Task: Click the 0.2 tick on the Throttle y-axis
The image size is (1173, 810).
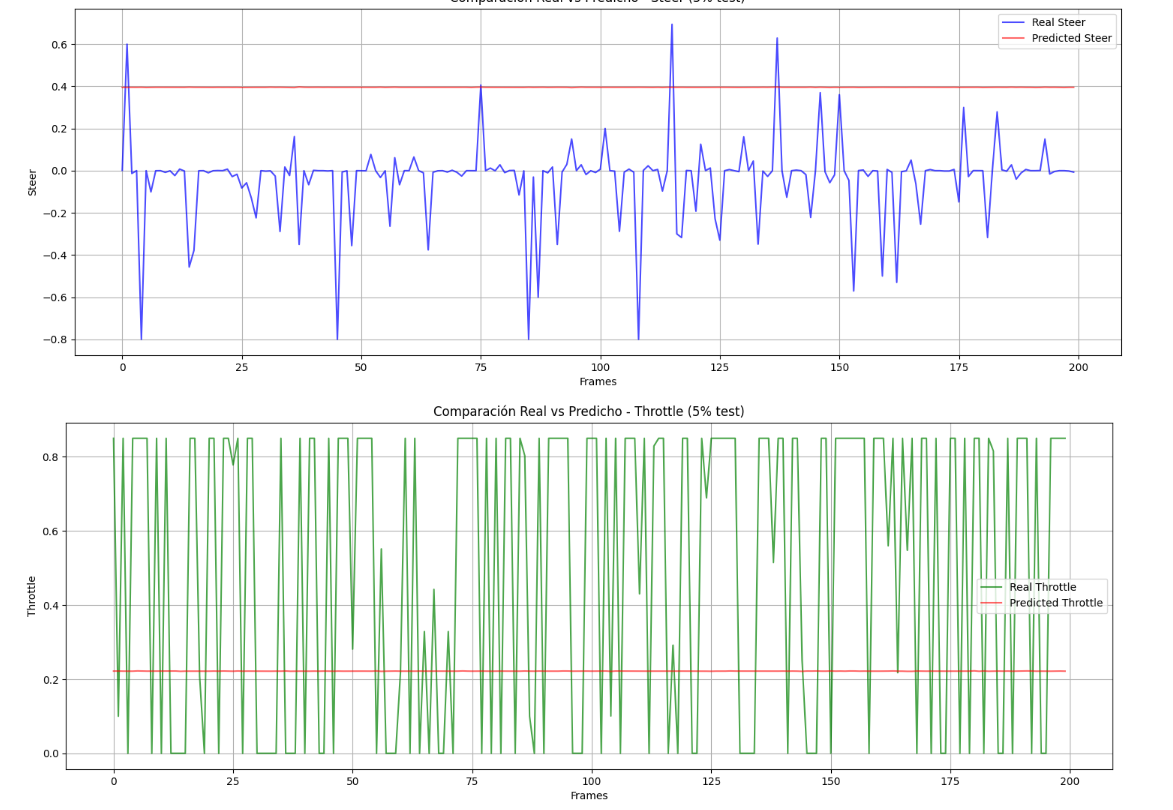Action: (x=51, y=680)
